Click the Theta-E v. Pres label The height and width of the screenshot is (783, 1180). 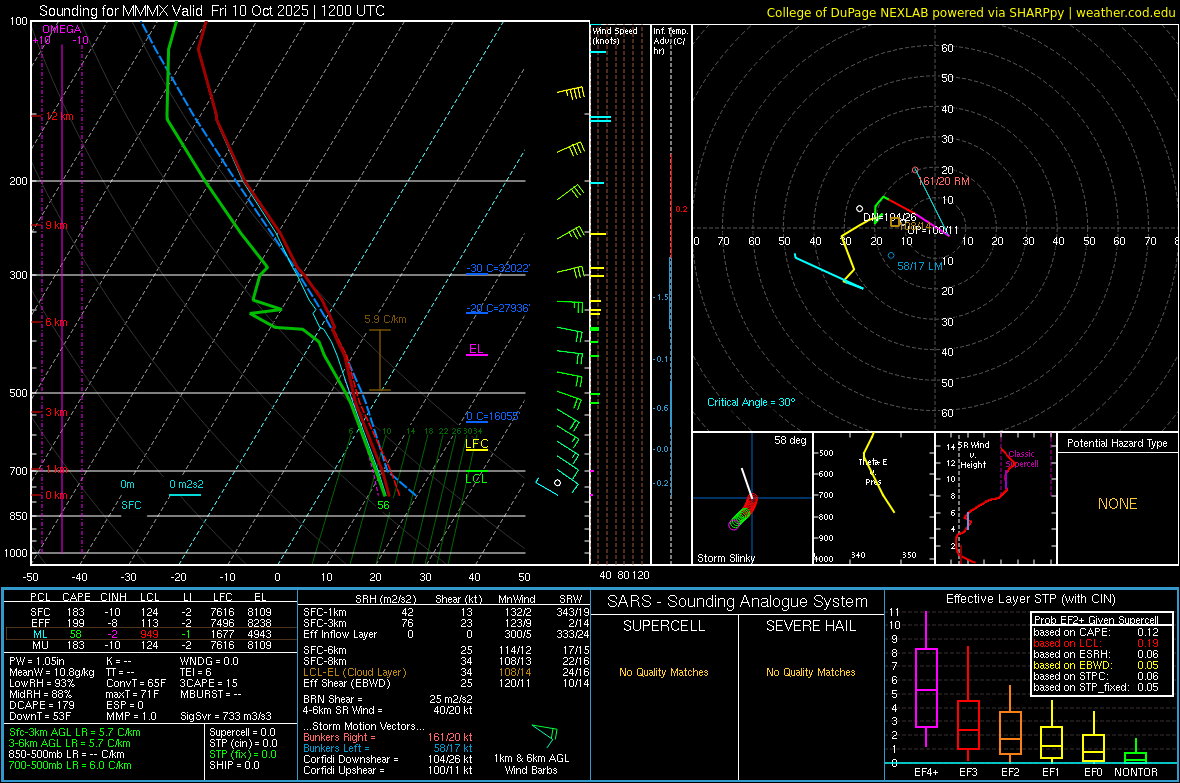click(873, 471)
